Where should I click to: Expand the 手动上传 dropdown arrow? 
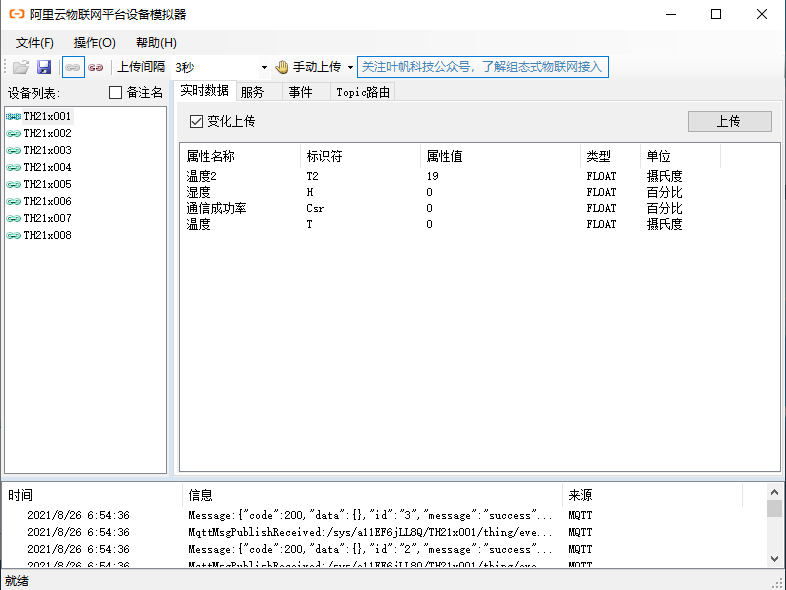pyautogui.click(x=350, y=67)
